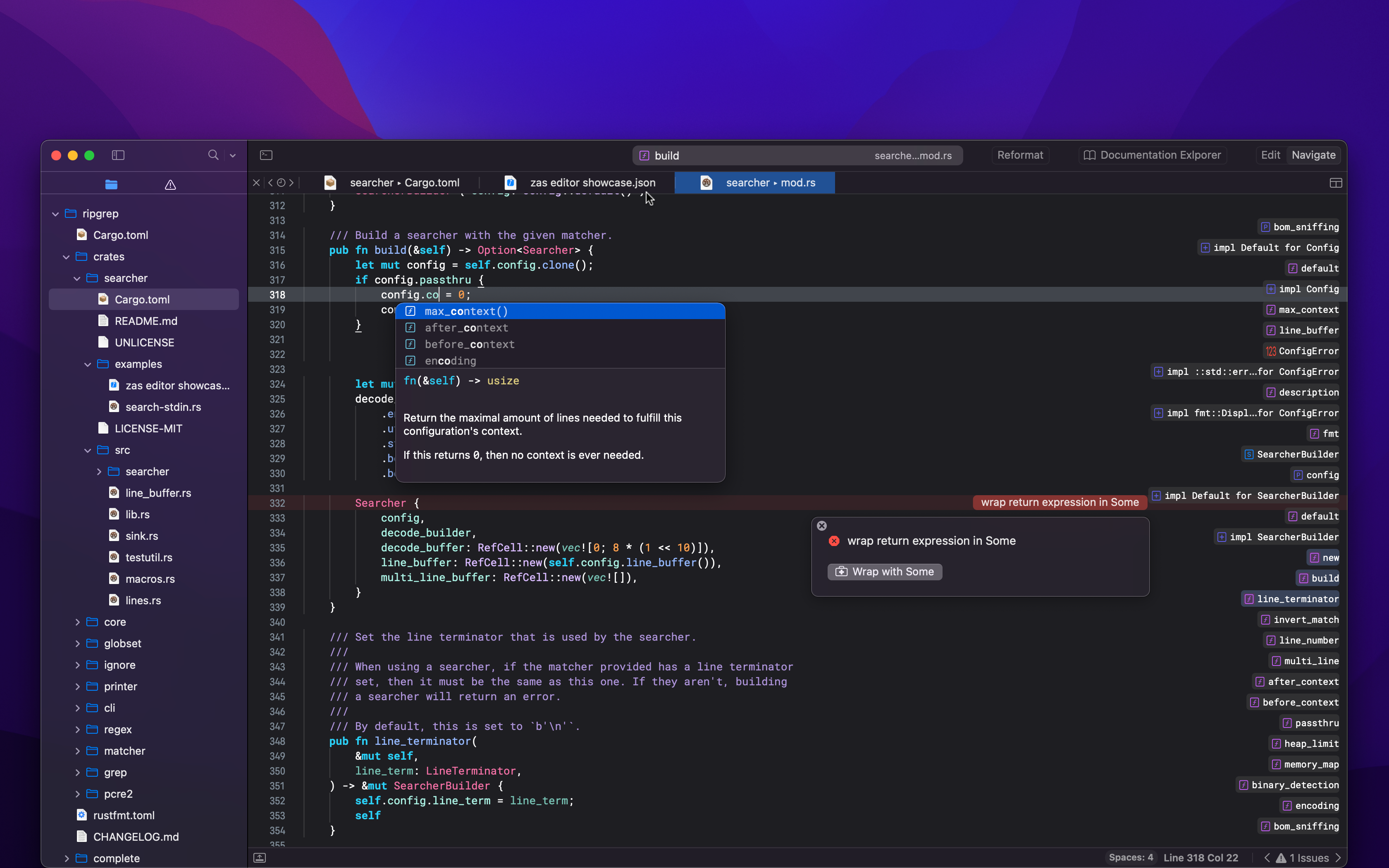Collapse the examples folder
The height and width of the screenshot is (868, 1389).
88,365
